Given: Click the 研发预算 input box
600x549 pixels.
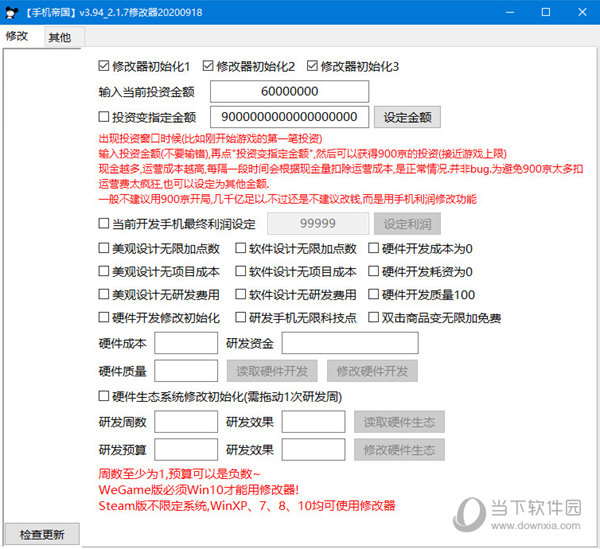Looking at the screenshot, I should click(186, 450).
